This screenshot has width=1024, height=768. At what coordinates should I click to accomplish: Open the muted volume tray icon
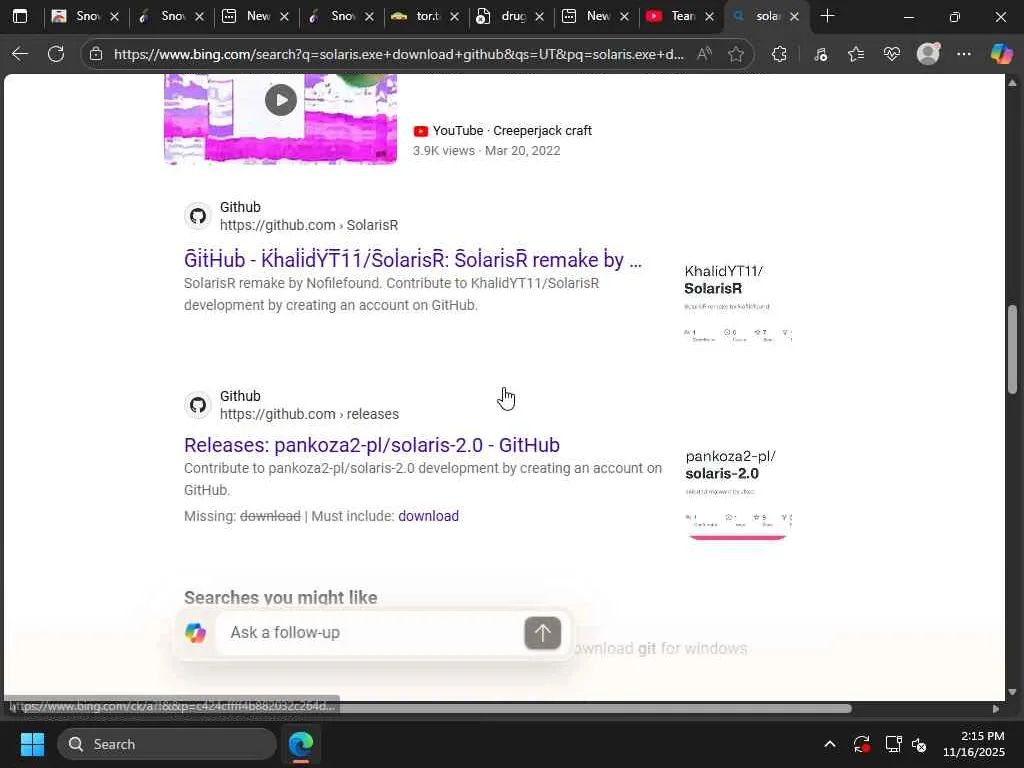coord(919,744)
